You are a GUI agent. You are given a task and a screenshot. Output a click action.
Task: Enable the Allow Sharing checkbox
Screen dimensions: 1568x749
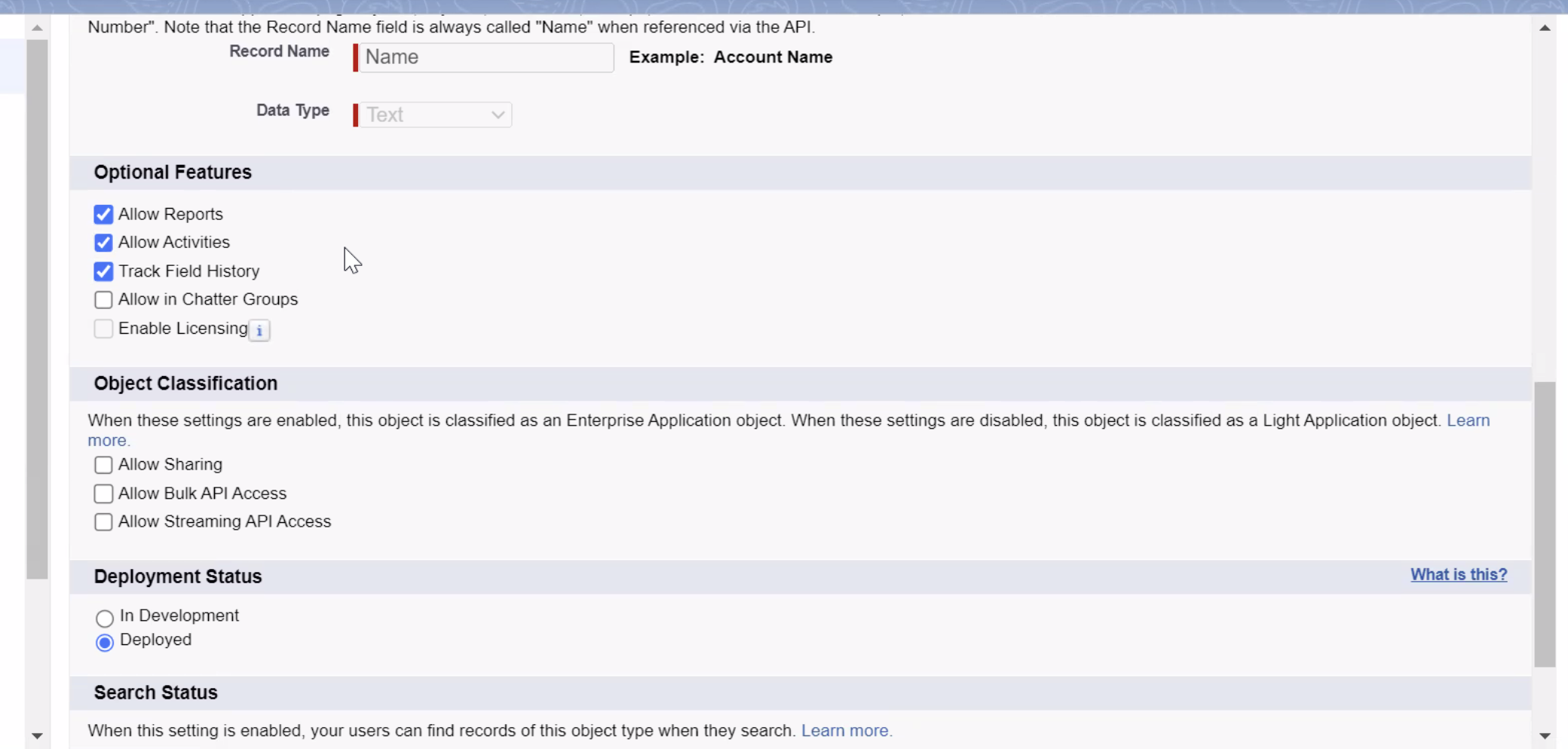point(103,465)
